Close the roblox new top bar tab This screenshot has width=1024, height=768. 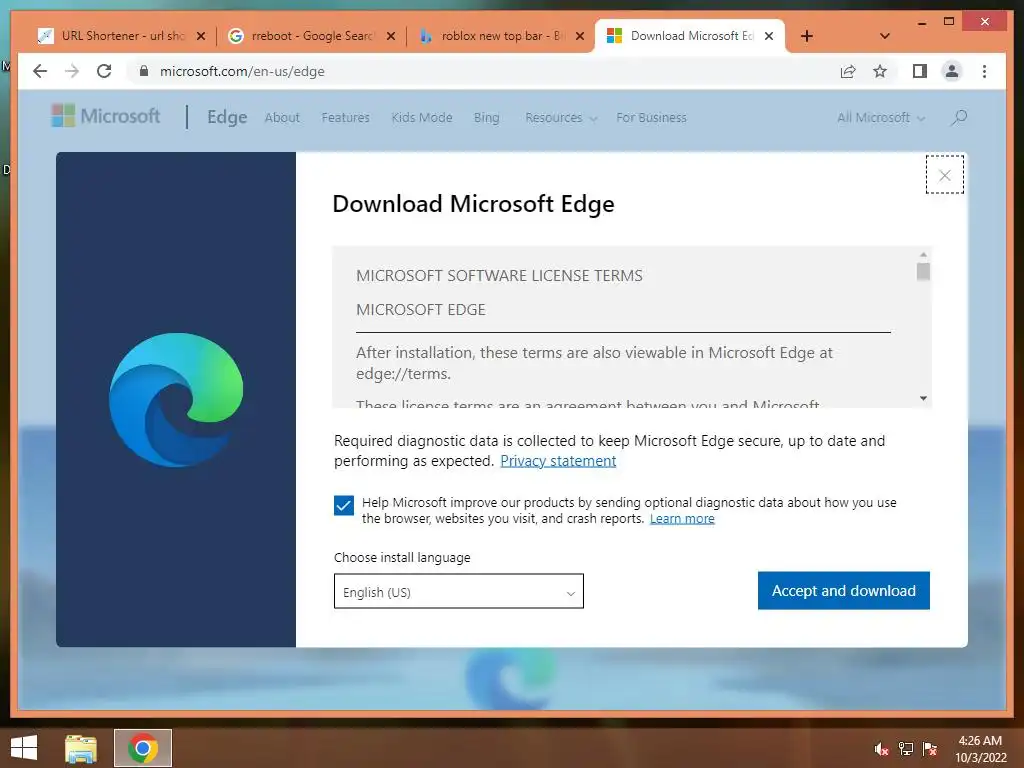(x=579, y=36)
